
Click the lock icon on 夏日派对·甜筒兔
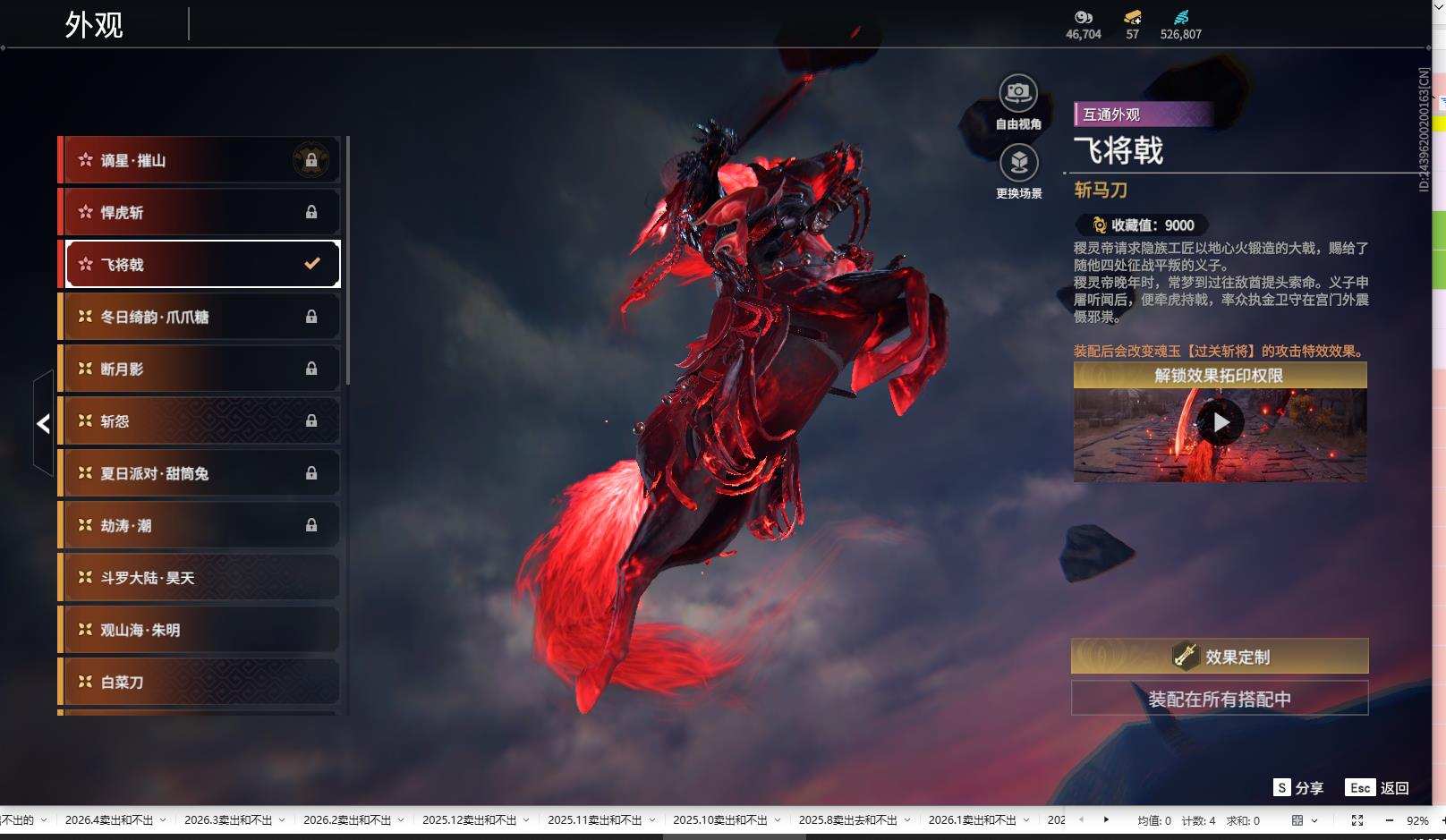[311, 473]
